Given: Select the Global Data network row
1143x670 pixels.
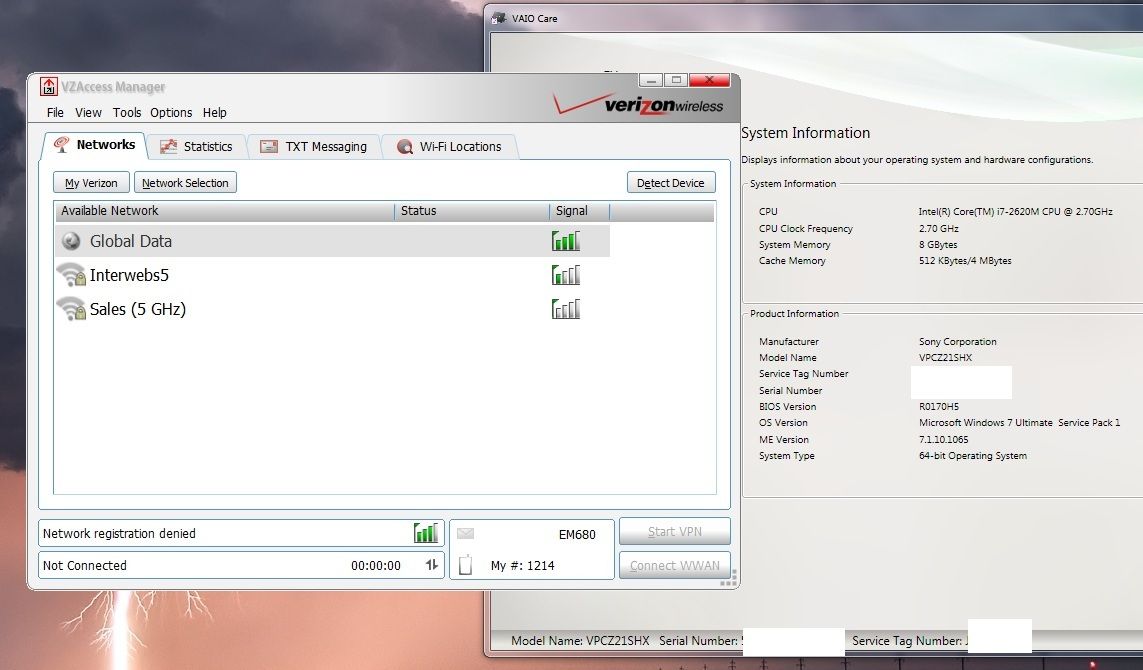Looking at the screenshot, I should [x=332, y=241].
